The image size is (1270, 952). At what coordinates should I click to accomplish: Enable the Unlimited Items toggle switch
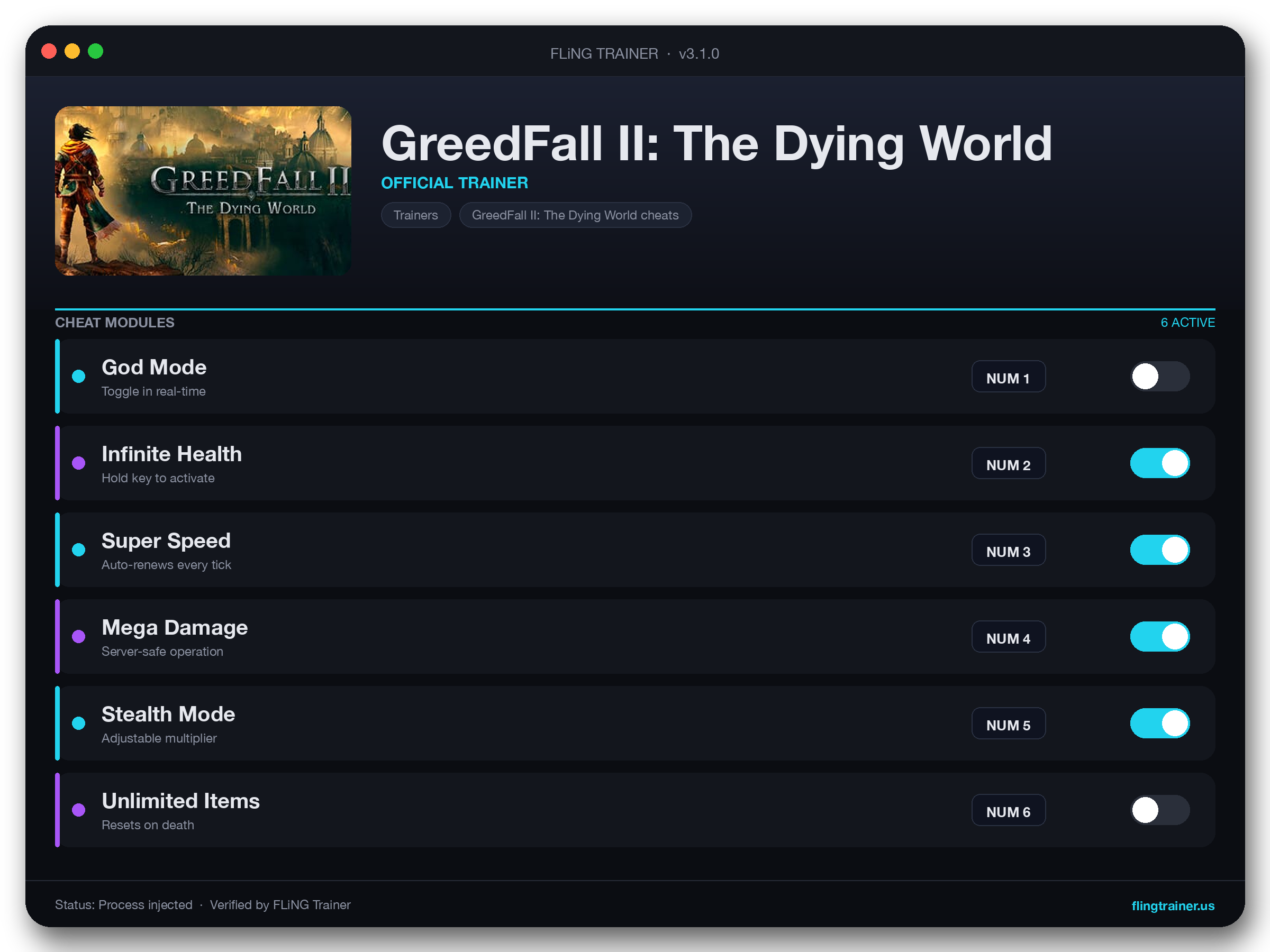point(1160,810)
